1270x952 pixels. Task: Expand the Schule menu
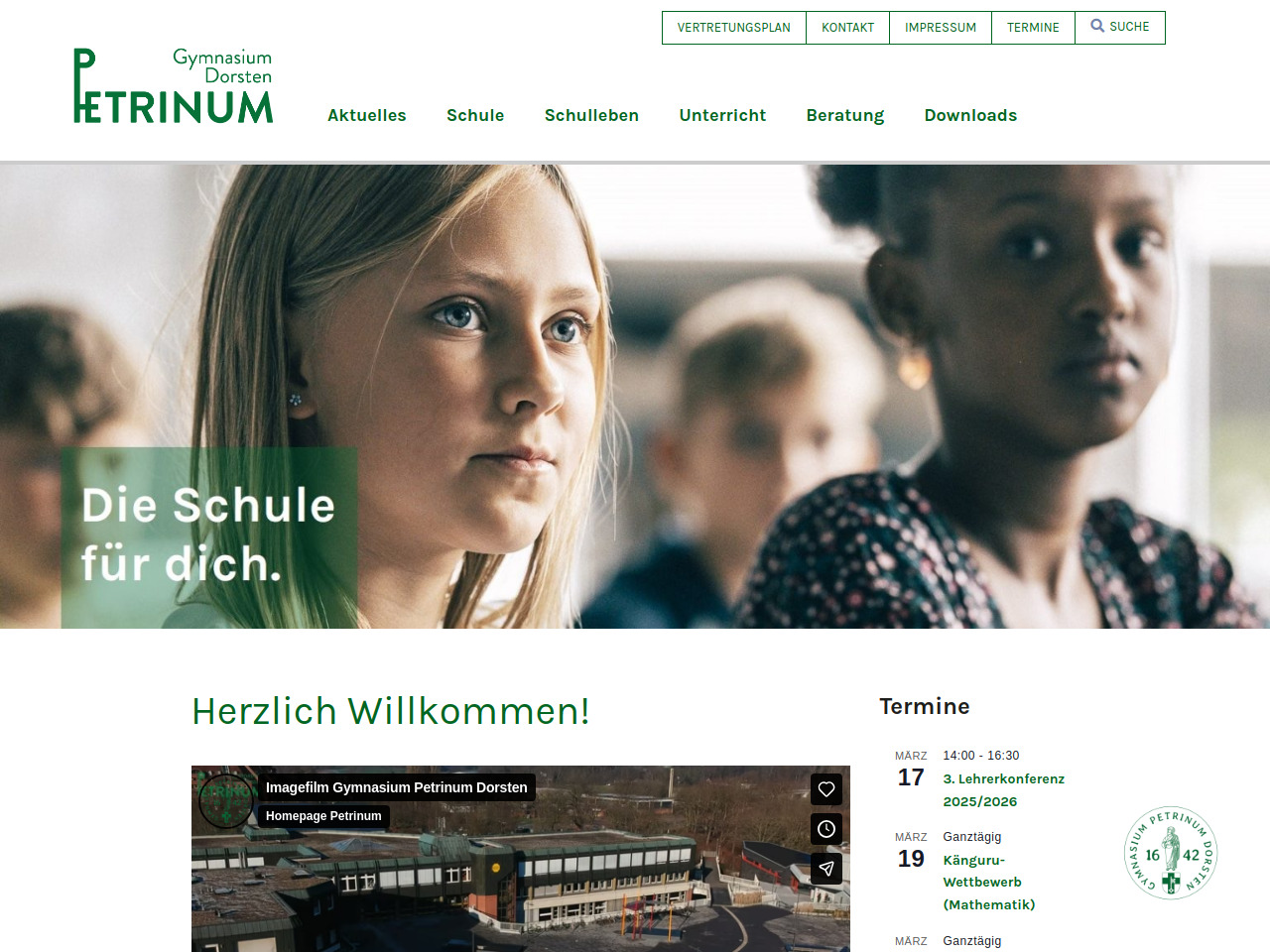(x=475, y=115)
